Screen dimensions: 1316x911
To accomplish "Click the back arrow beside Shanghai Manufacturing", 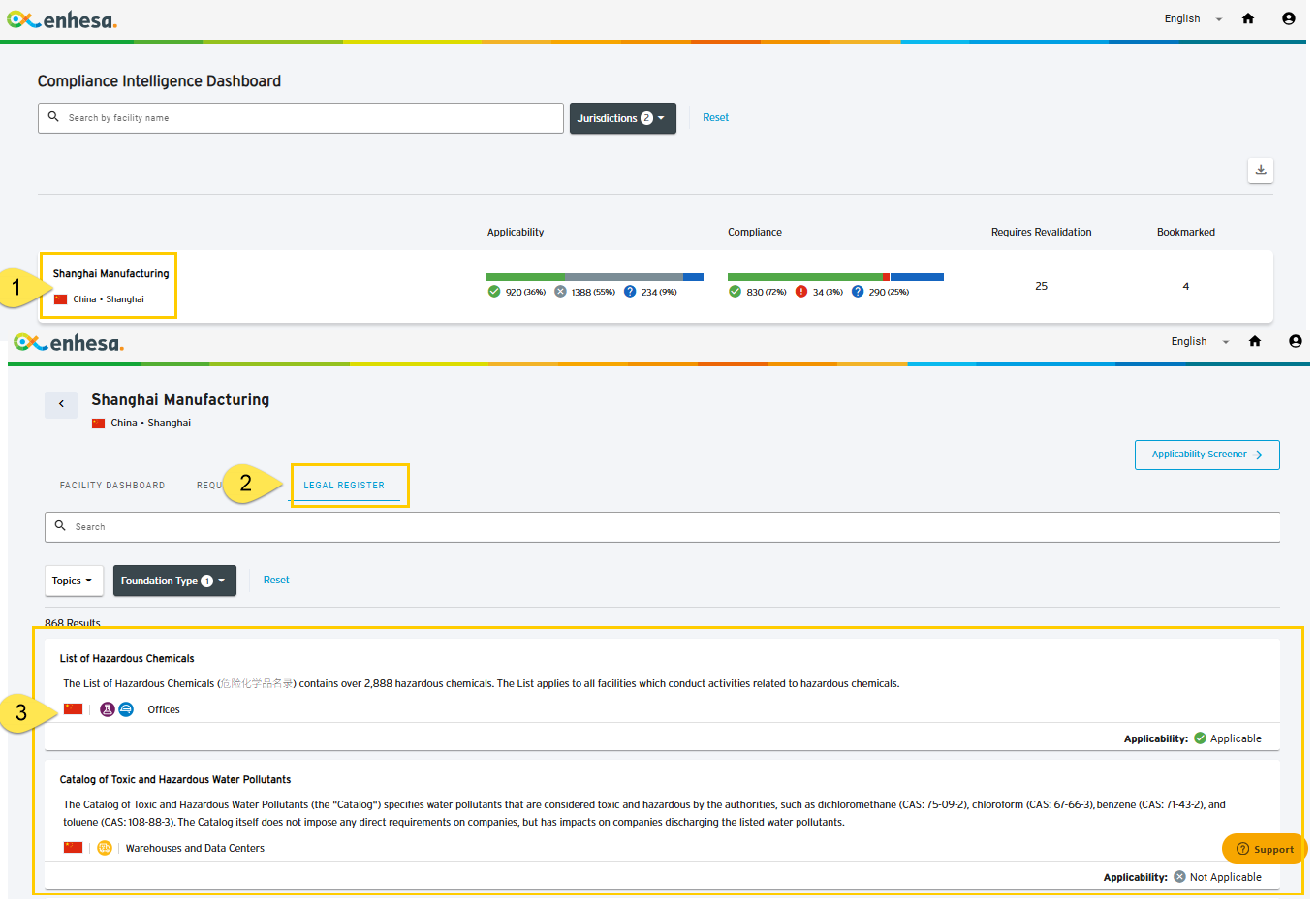I will coord(61,404).
